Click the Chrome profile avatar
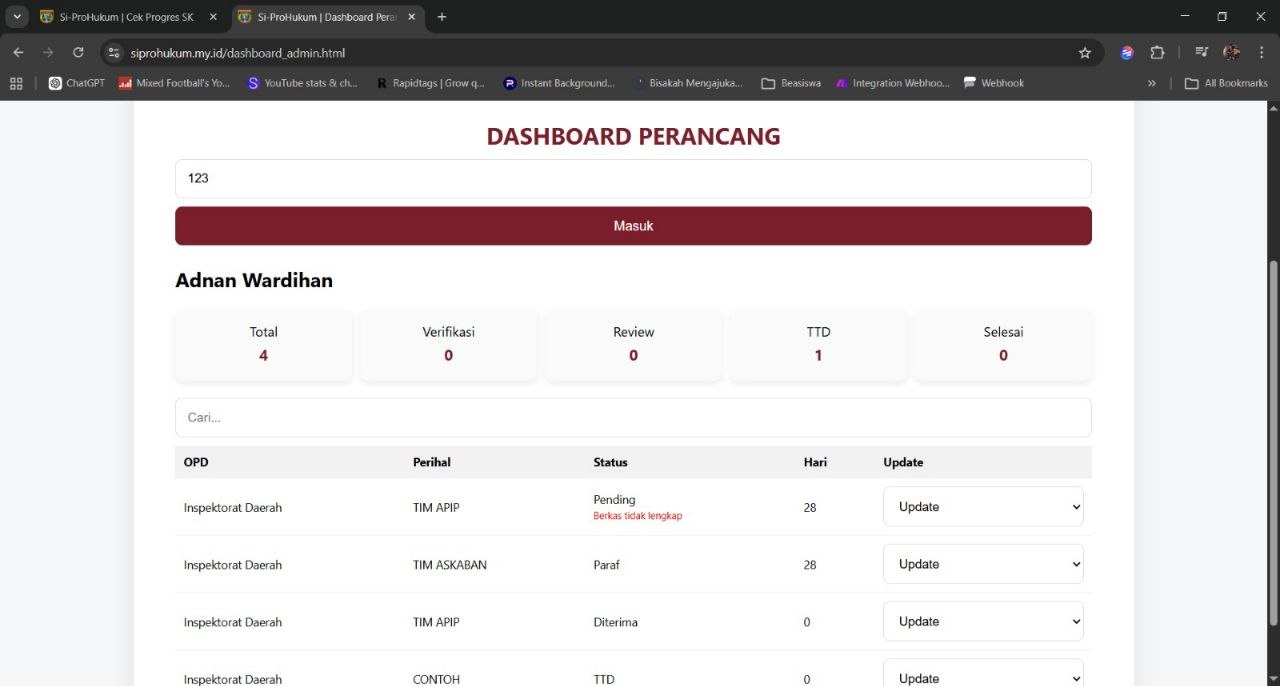 1230,52
